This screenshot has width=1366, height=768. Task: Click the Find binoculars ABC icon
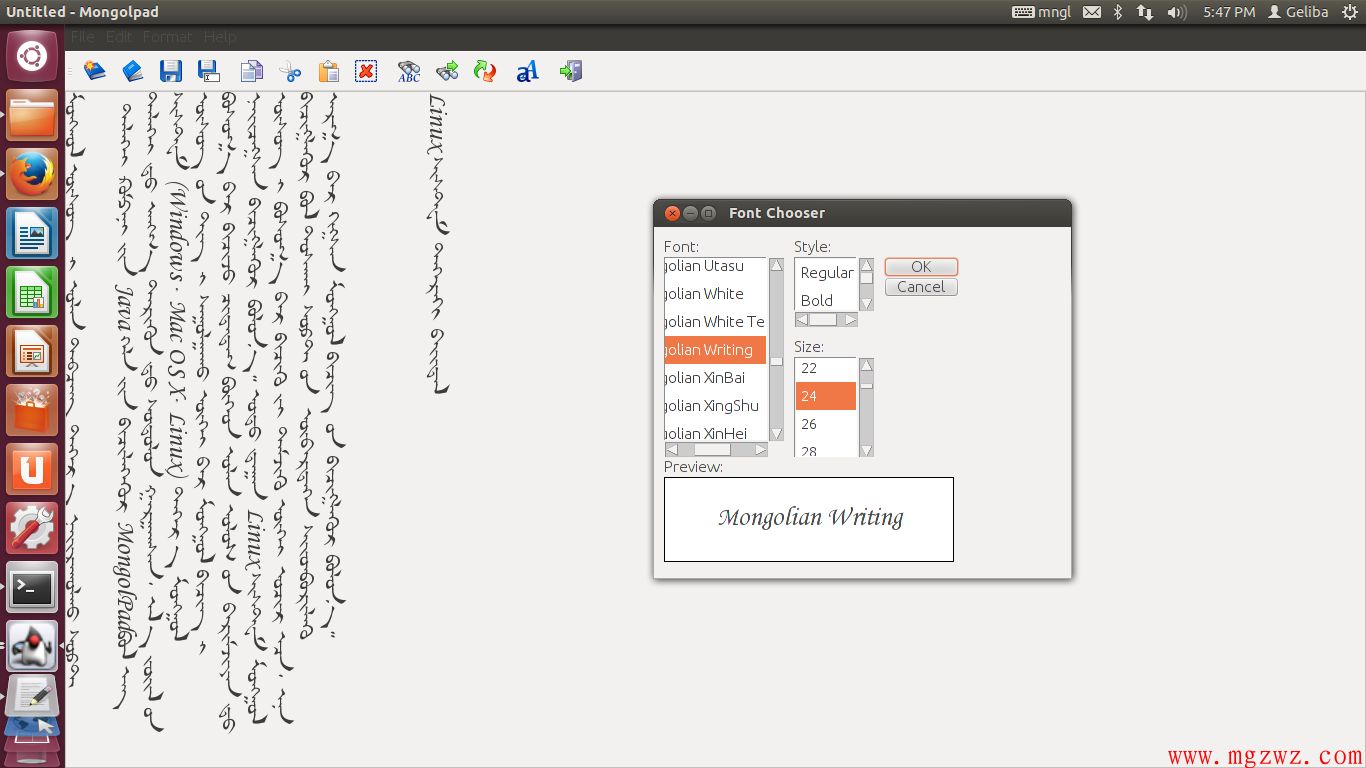point(409,71)
